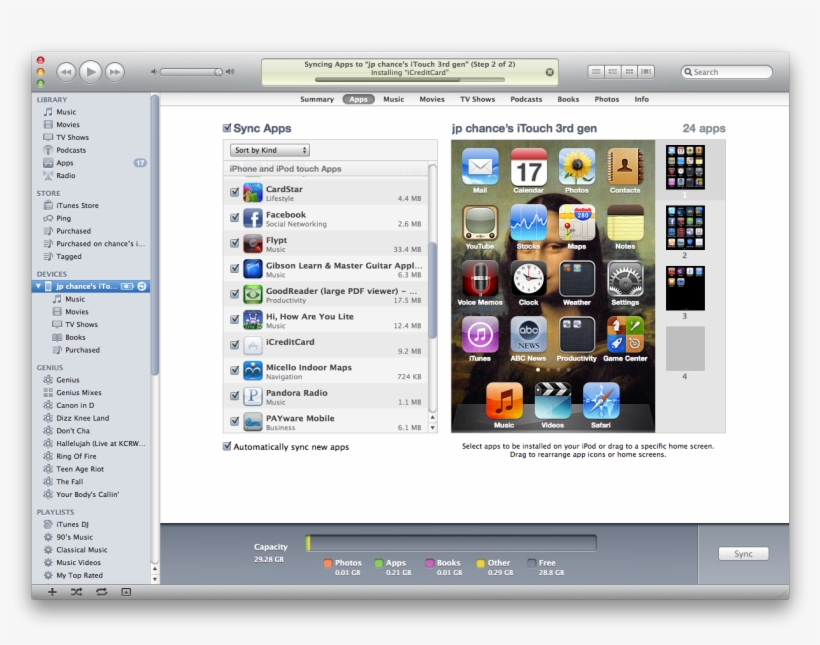Click the iTunes app icon on home screen

pyautogui.click(x=480, y=335)
